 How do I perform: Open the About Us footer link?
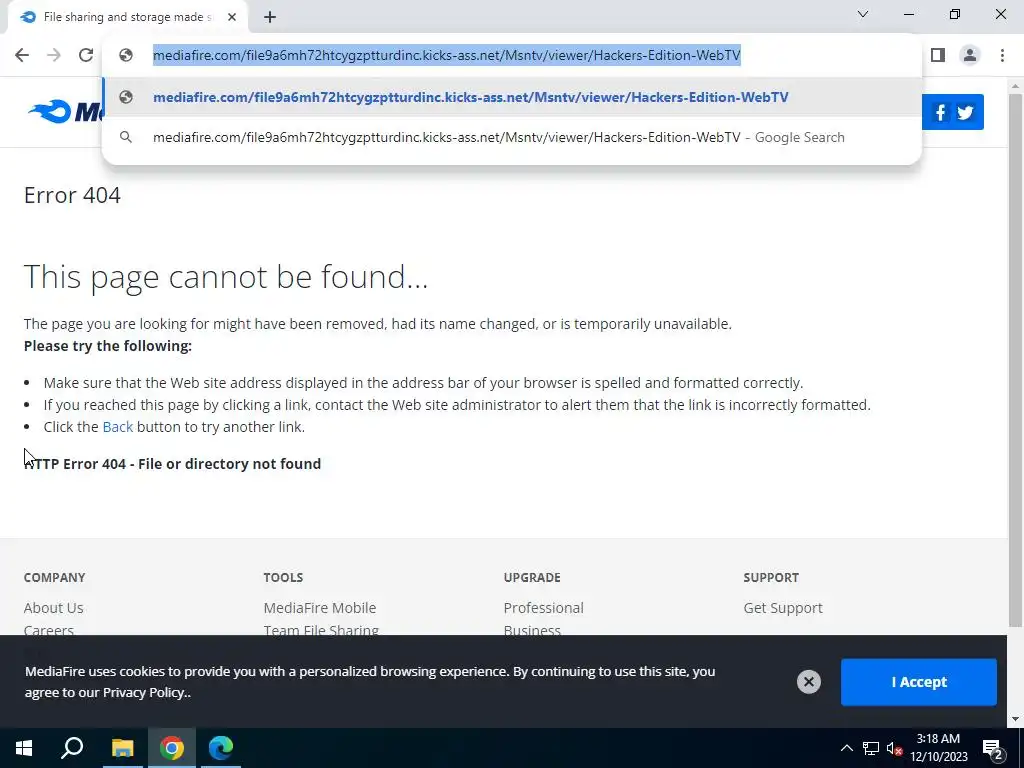point(54,608)
